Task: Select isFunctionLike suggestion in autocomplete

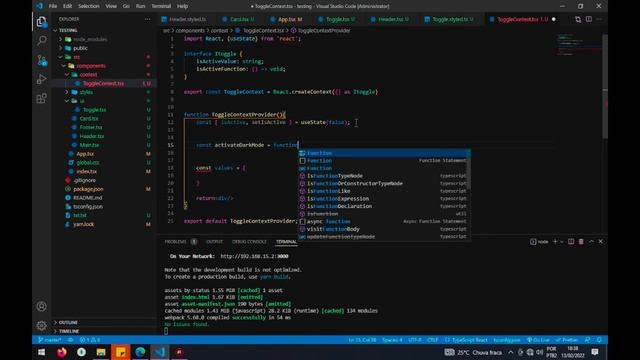Action: [383, 191]
